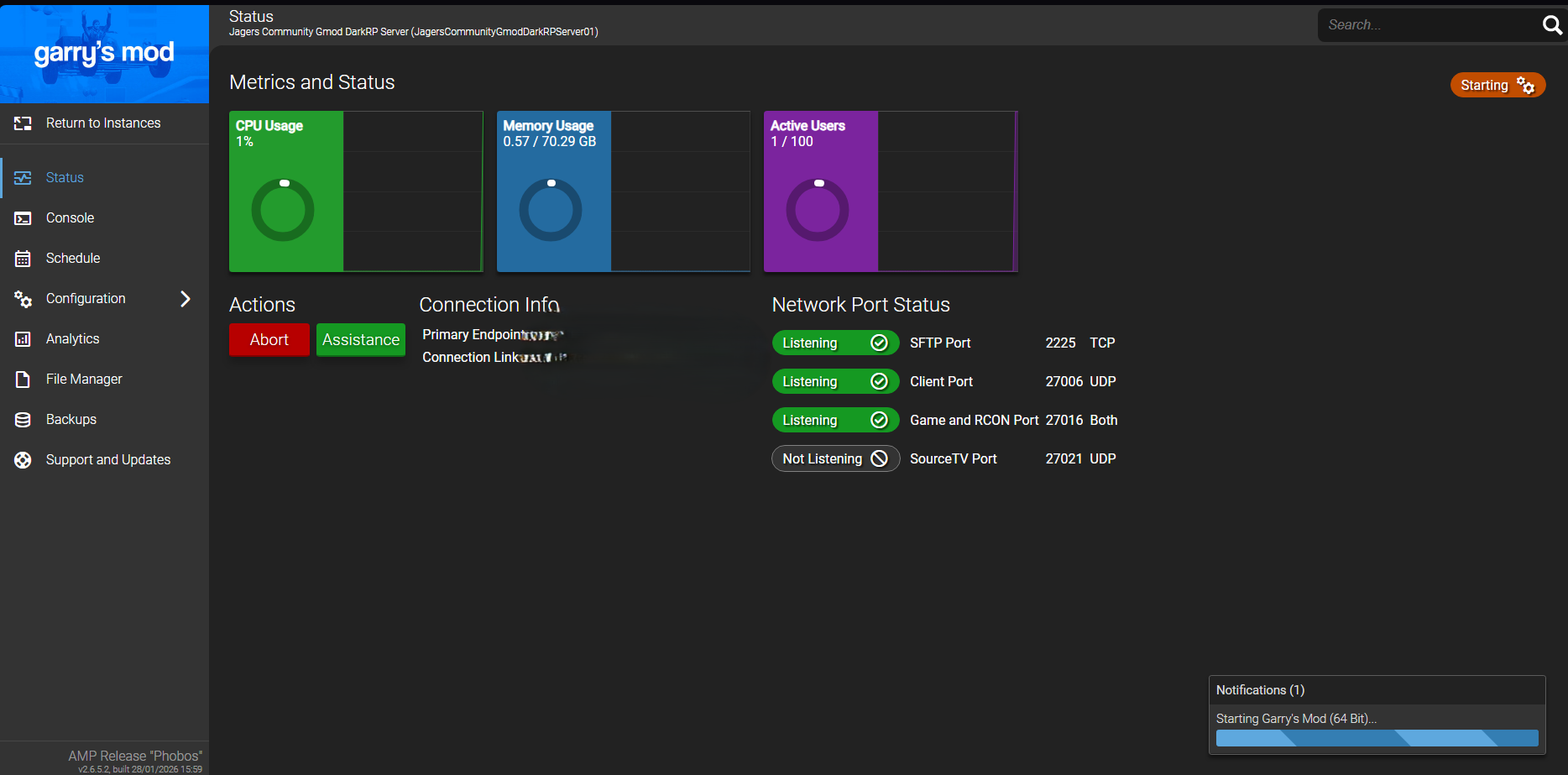Click the Support and Updates lifebuoy icon
This screenshot has width=1568, height=775.
23,460
